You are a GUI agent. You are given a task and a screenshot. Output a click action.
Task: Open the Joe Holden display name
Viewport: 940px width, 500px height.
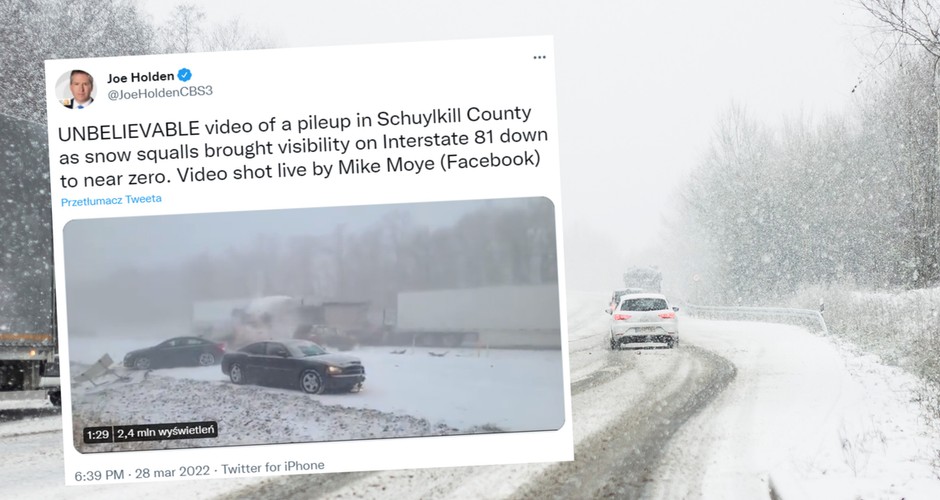point(140,77)
